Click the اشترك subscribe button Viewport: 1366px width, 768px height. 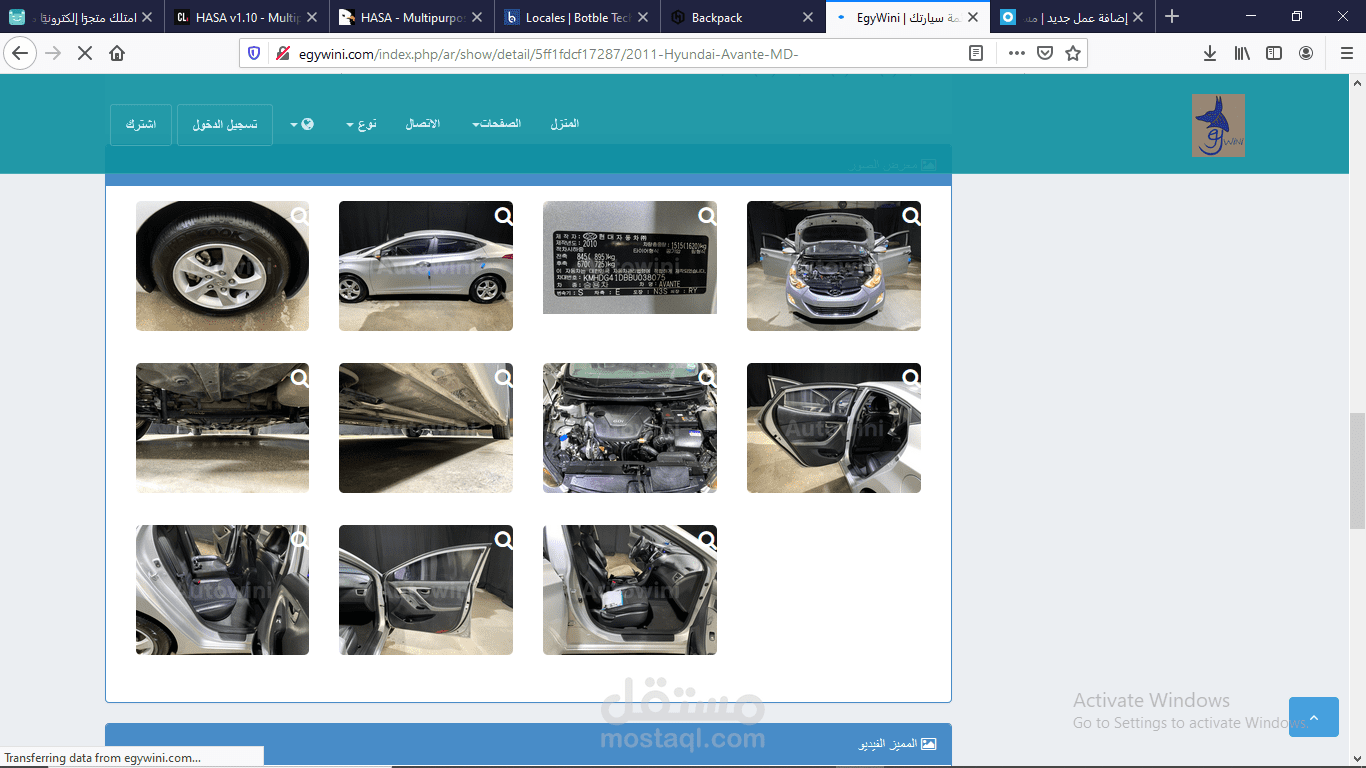[x=141, y=125]
